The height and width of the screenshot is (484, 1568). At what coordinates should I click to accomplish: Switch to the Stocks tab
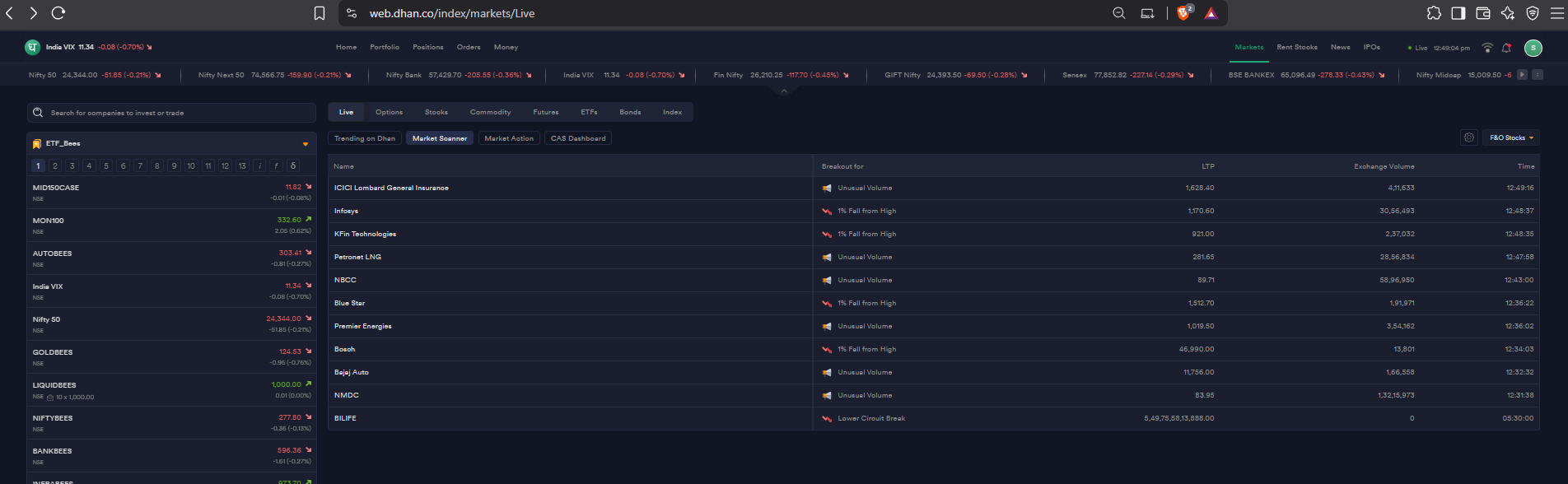pos(436,112)
